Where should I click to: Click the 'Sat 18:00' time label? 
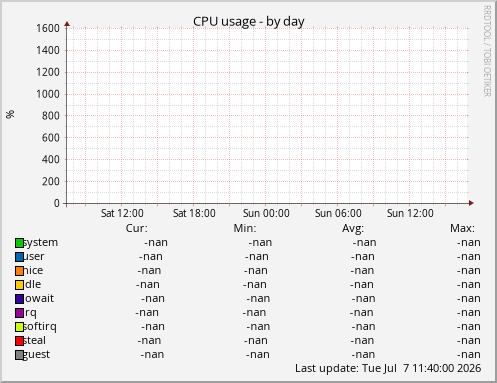pyautogui.click(x=194, y=213)
